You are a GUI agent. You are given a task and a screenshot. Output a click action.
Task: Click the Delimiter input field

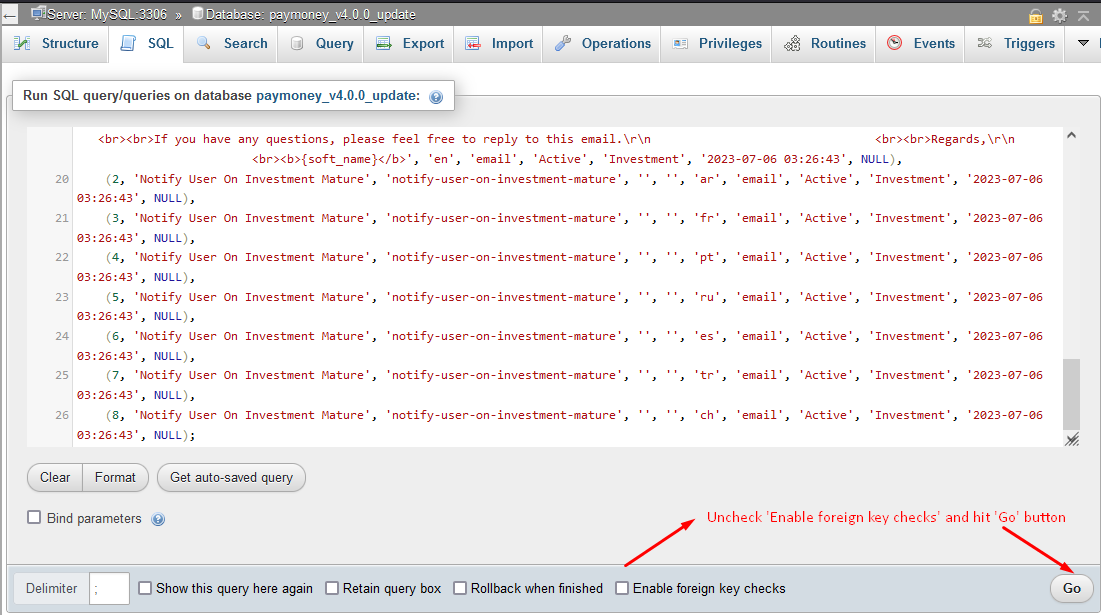tap(109, 588)
